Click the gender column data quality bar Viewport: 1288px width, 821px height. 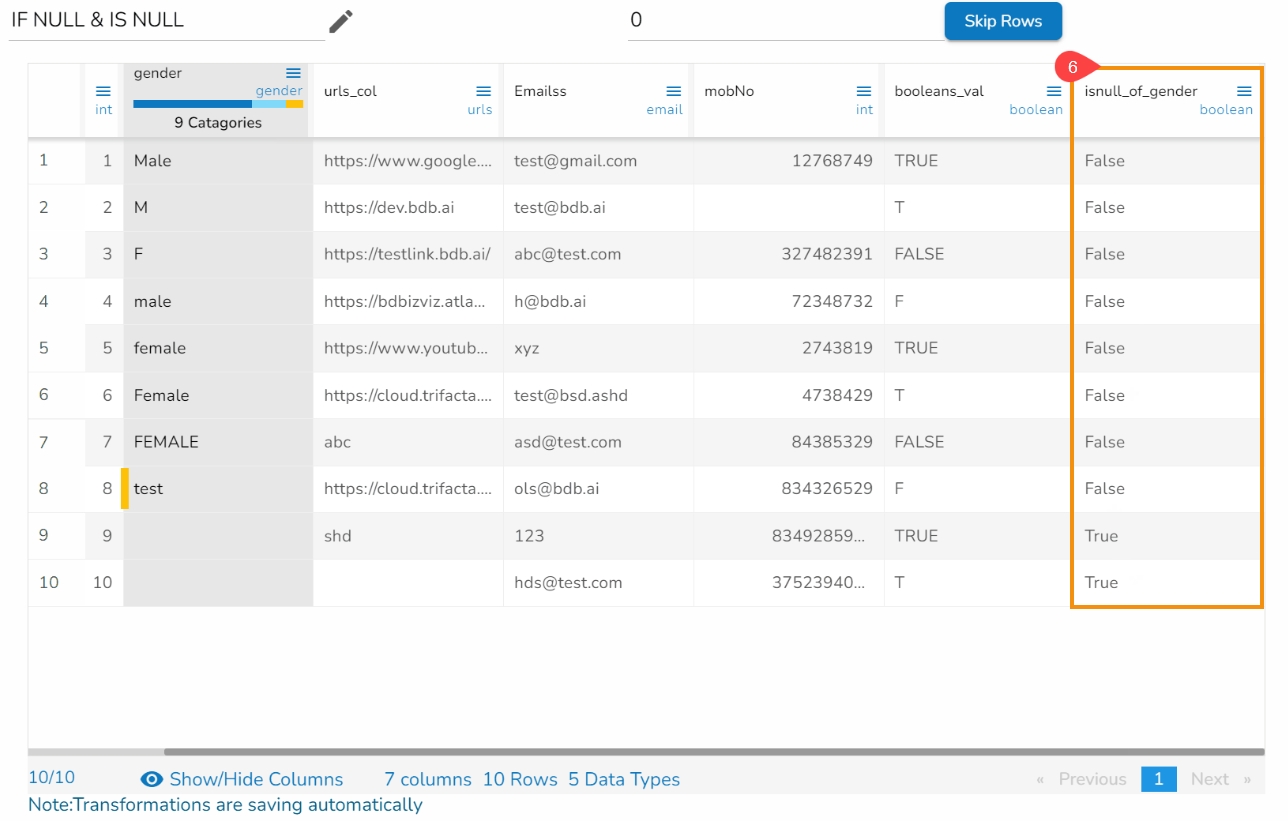(218, 104)
